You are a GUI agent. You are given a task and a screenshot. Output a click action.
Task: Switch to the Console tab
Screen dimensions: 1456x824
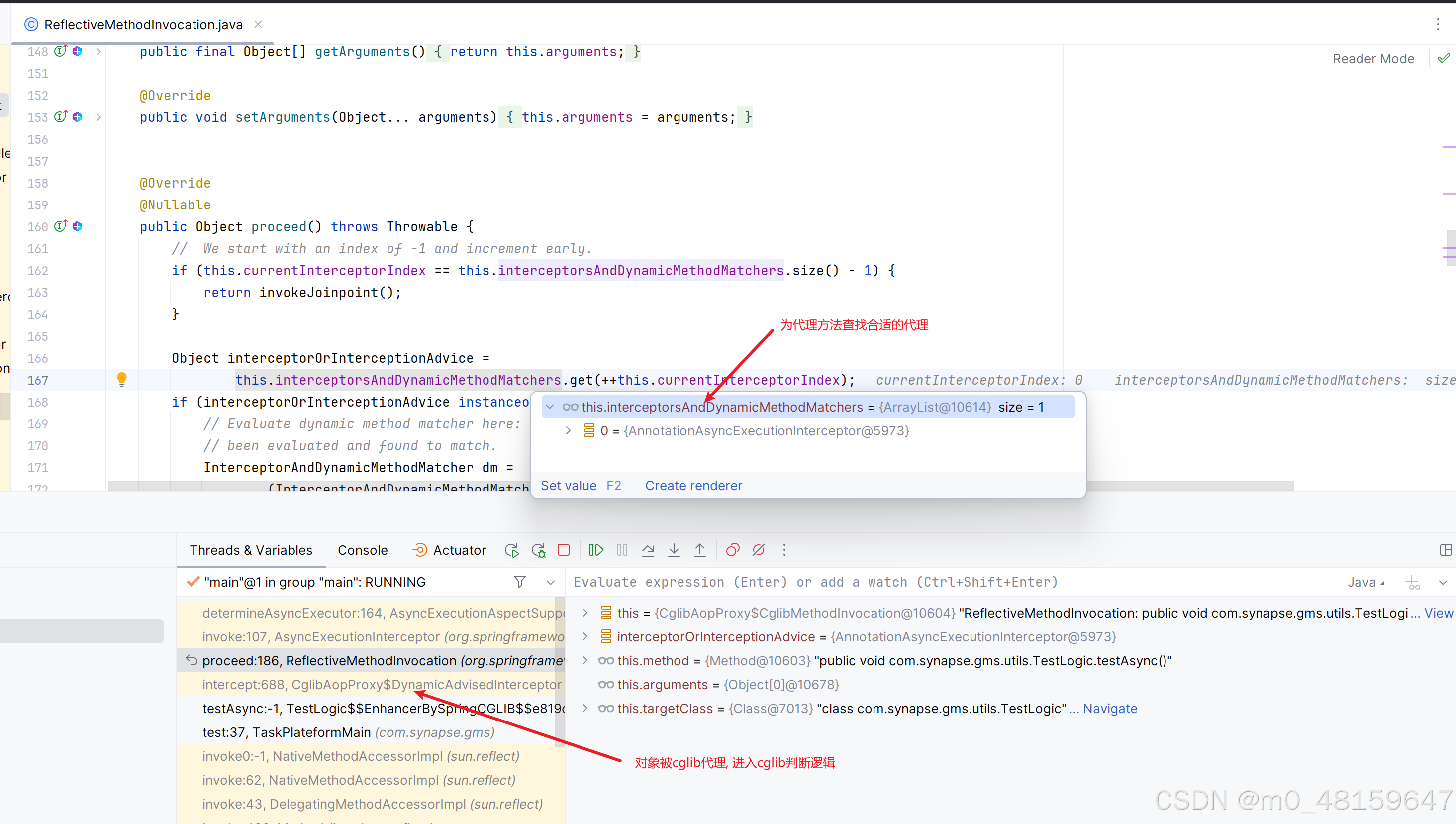(x=363, y=550)
